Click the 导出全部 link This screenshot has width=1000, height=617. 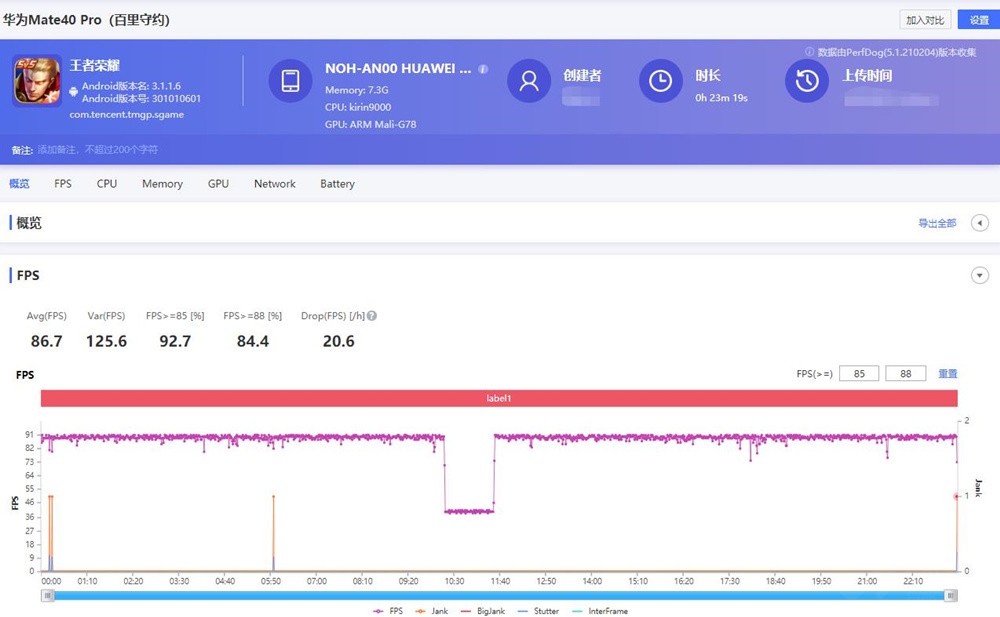point(937,223)
